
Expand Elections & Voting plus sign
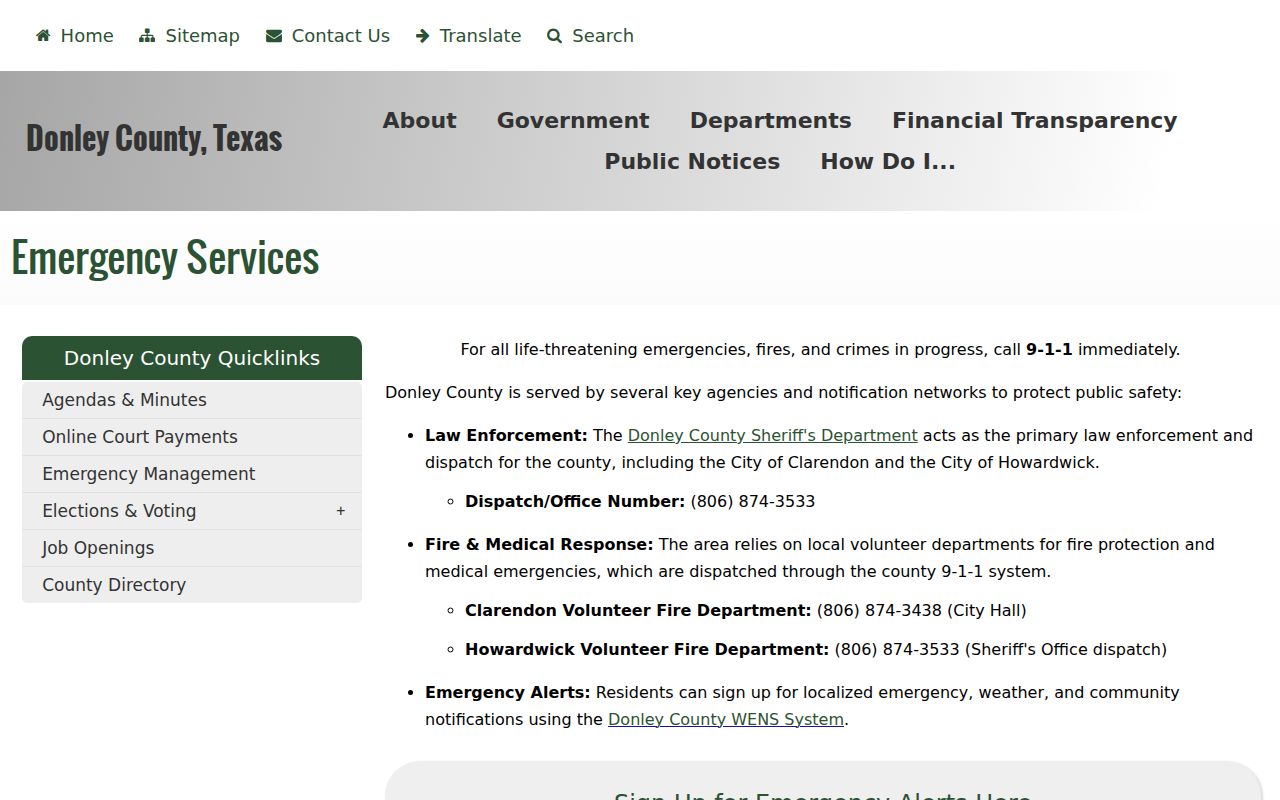click(x=341, y=511)
